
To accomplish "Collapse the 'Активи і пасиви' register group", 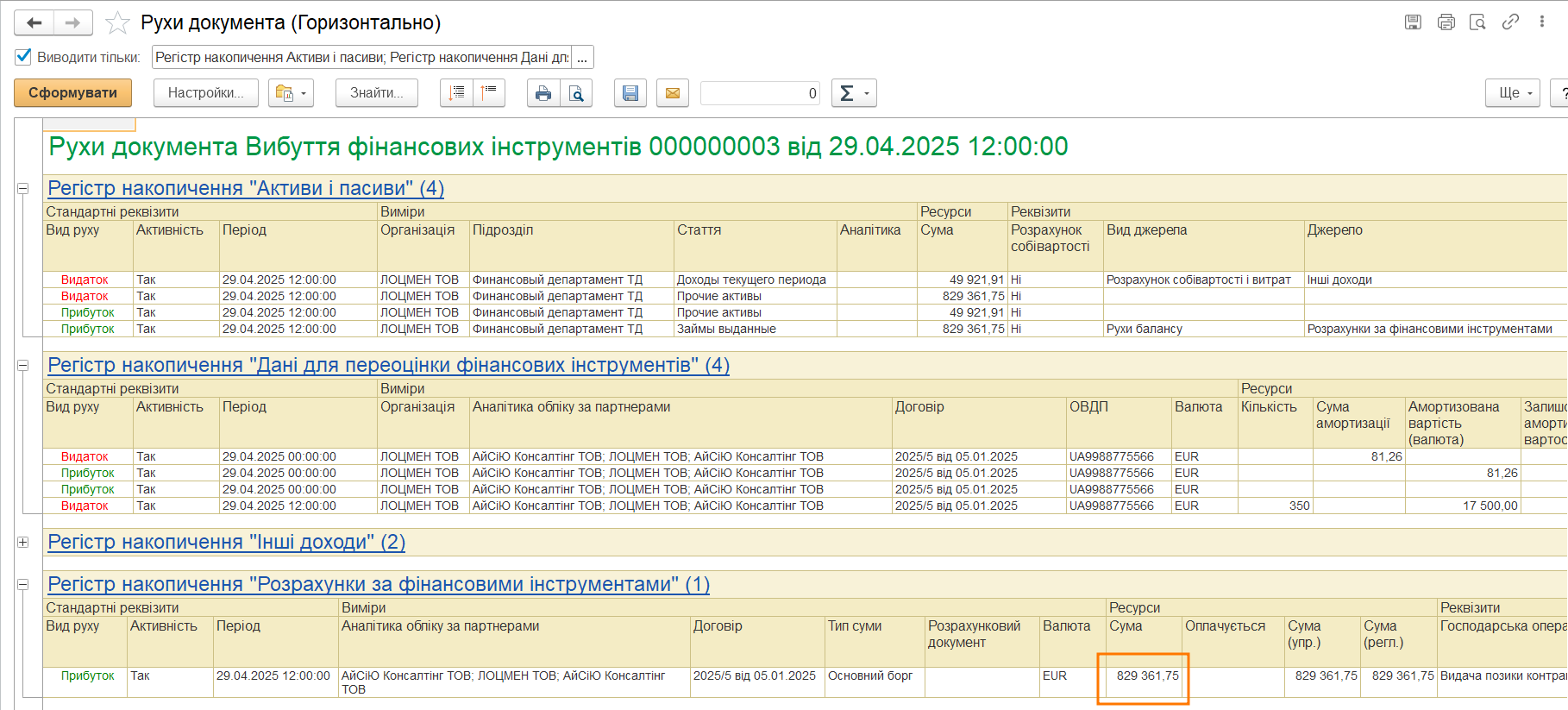I will [23, 188].
